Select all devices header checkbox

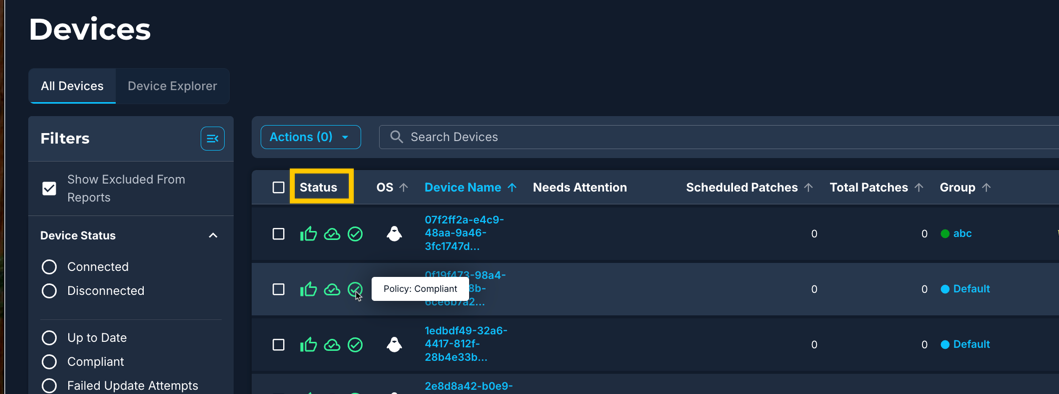tap(278, 188)
